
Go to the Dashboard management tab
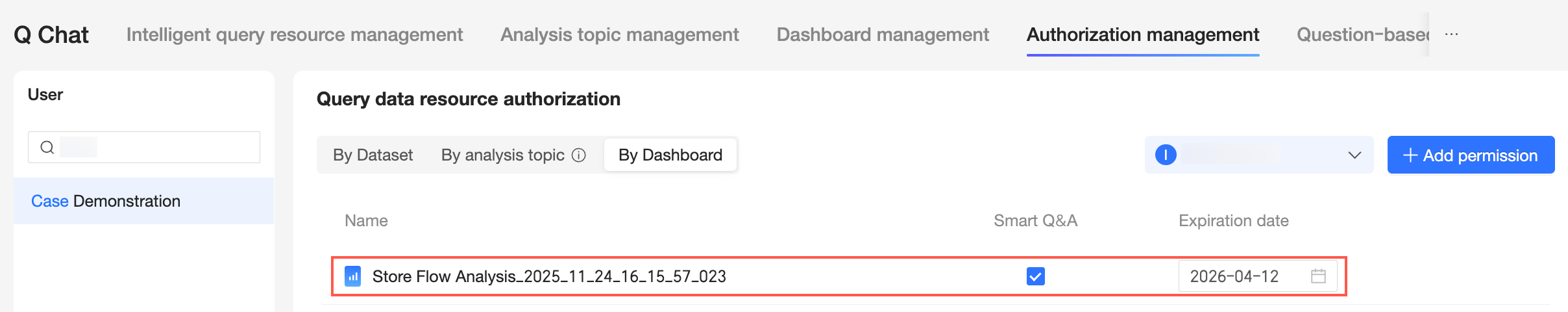(883, 34)
